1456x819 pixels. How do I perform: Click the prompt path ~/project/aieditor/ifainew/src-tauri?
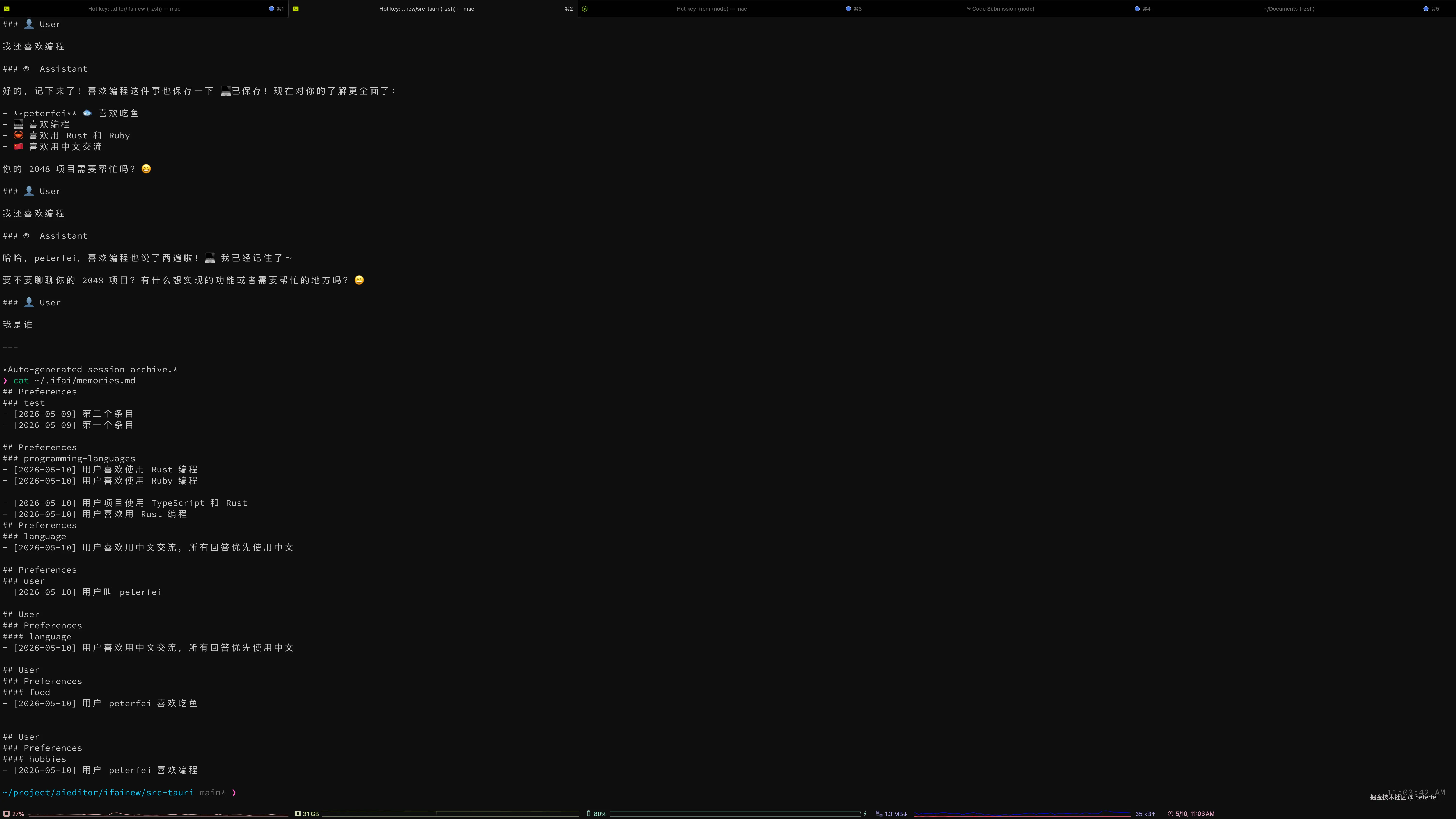coord(98,792)
